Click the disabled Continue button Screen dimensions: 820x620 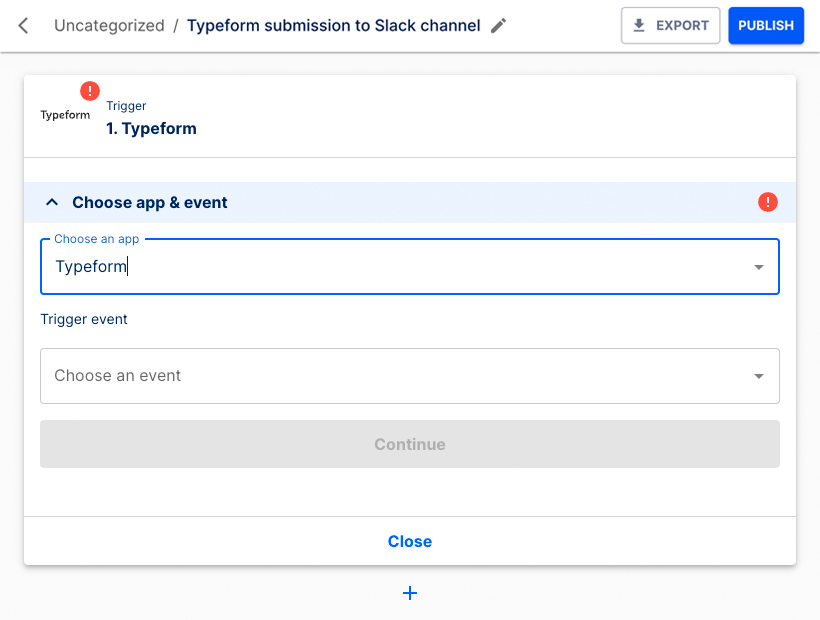tap(410, 443)
